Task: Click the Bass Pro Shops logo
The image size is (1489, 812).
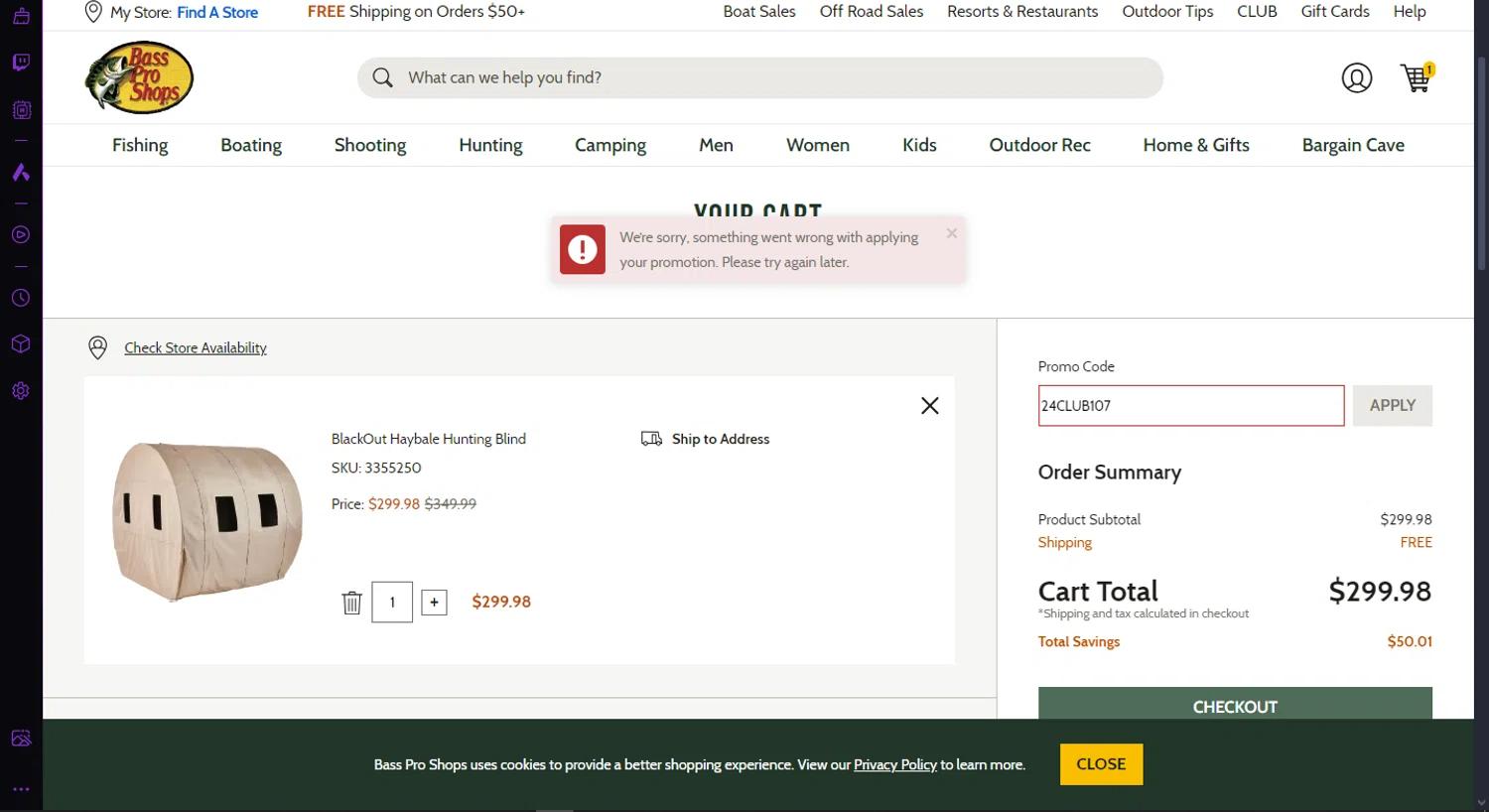Action: [x=139, y=77]
